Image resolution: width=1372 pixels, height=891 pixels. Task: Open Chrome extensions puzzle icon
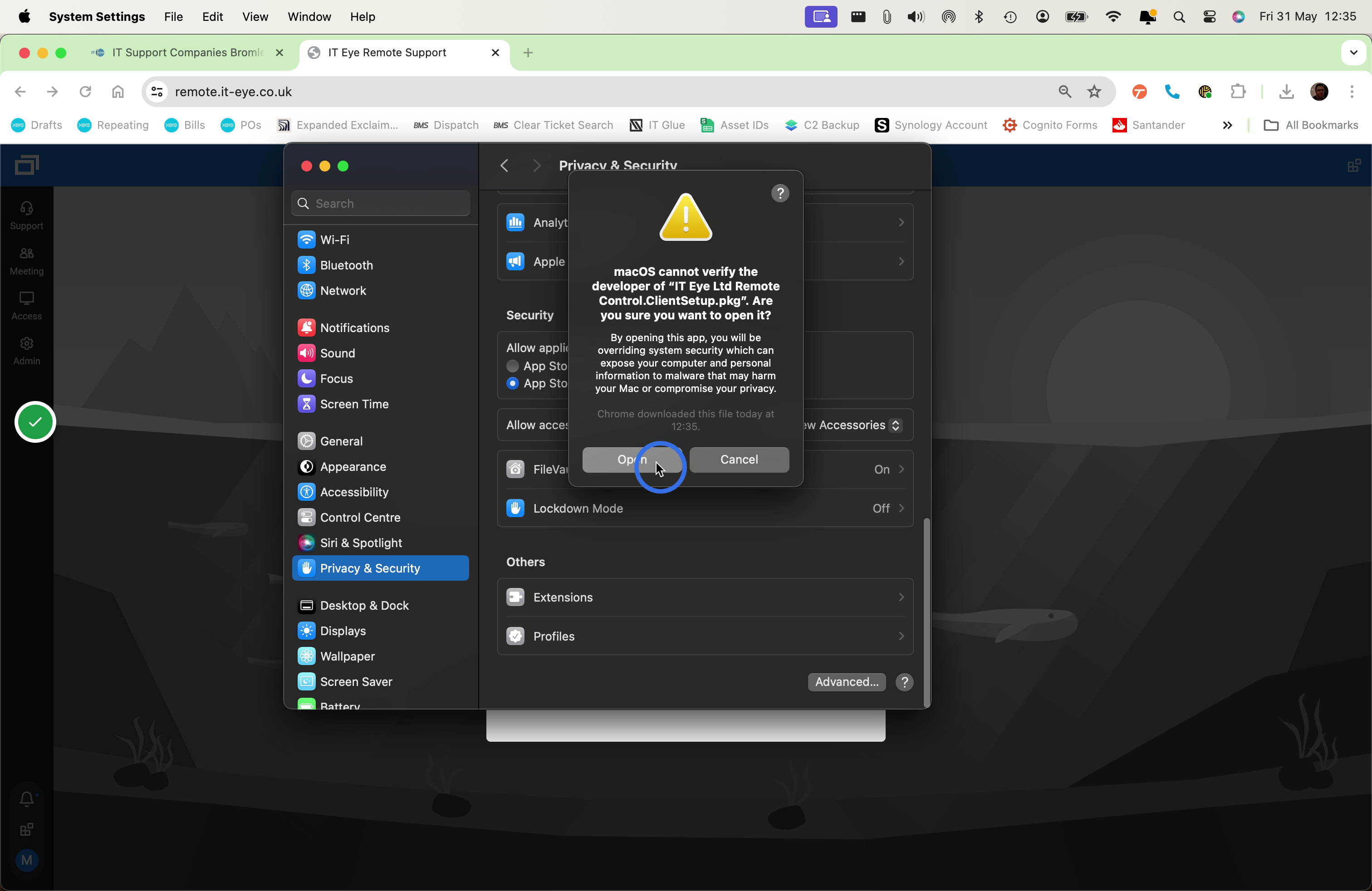(x=1238, y=92)
